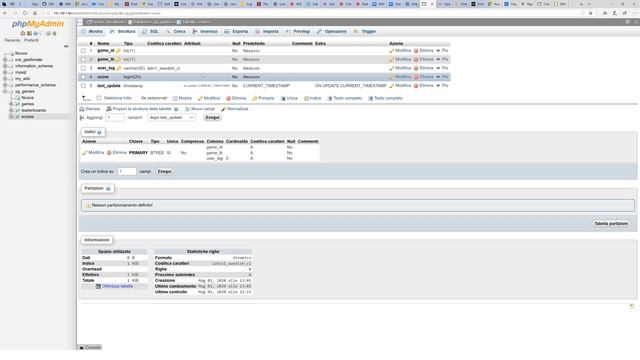Viewport: 640px width, 360px height.
Task: Expand Più menu in score row
Action: point(442,77)
